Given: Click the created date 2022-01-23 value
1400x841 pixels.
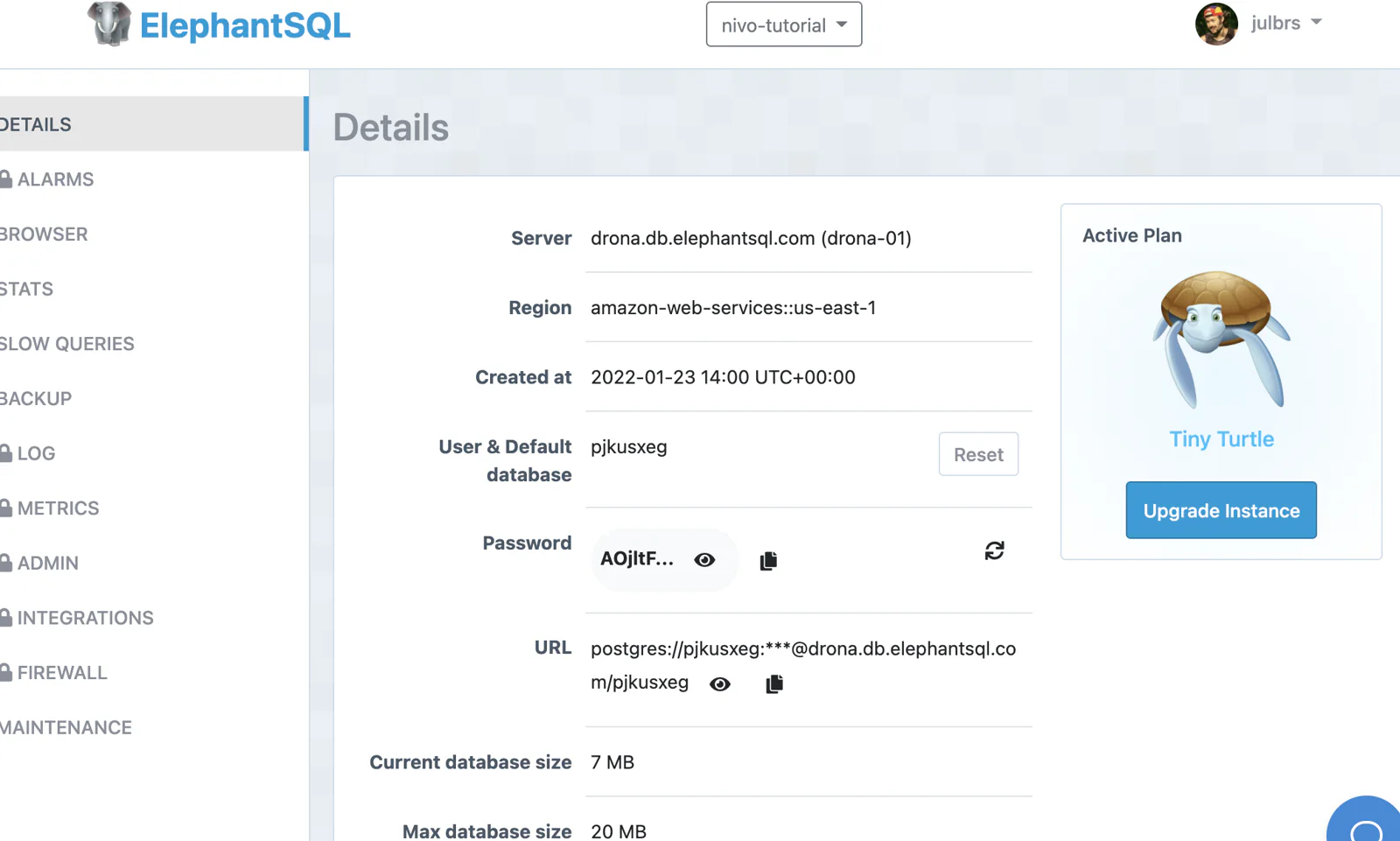Looking at the screenshot, I should point(723,377).
